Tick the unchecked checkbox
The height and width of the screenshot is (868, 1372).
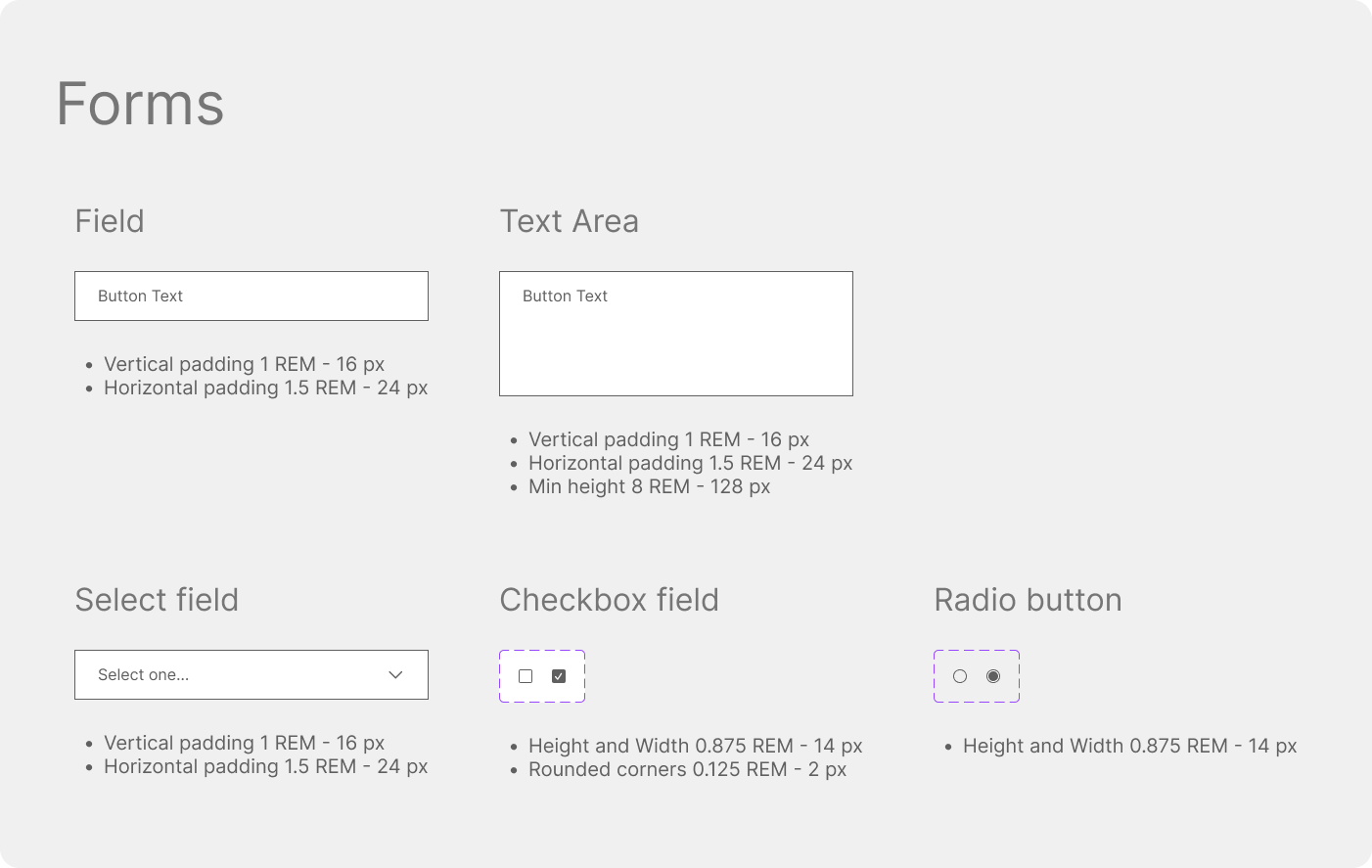click(526, 676)
